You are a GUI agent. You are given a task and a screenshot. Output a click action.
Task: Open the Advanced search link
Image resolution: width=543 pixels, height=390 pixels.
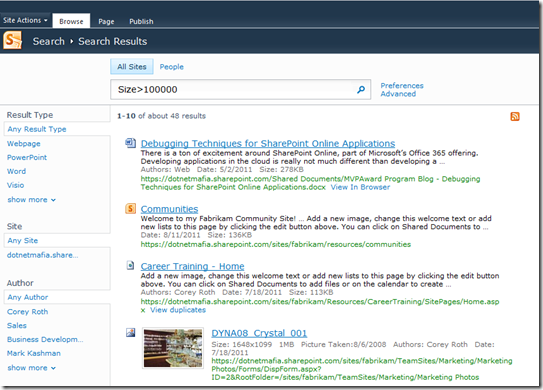[x=398, y=94]
